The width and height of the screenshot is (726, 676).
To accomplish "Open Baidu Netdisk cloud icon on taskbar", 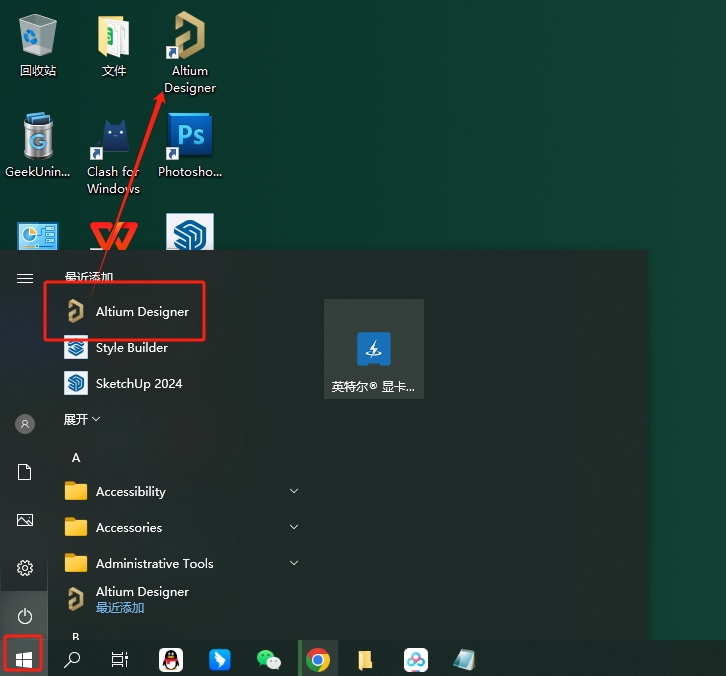I will click(x=415, y=659).
